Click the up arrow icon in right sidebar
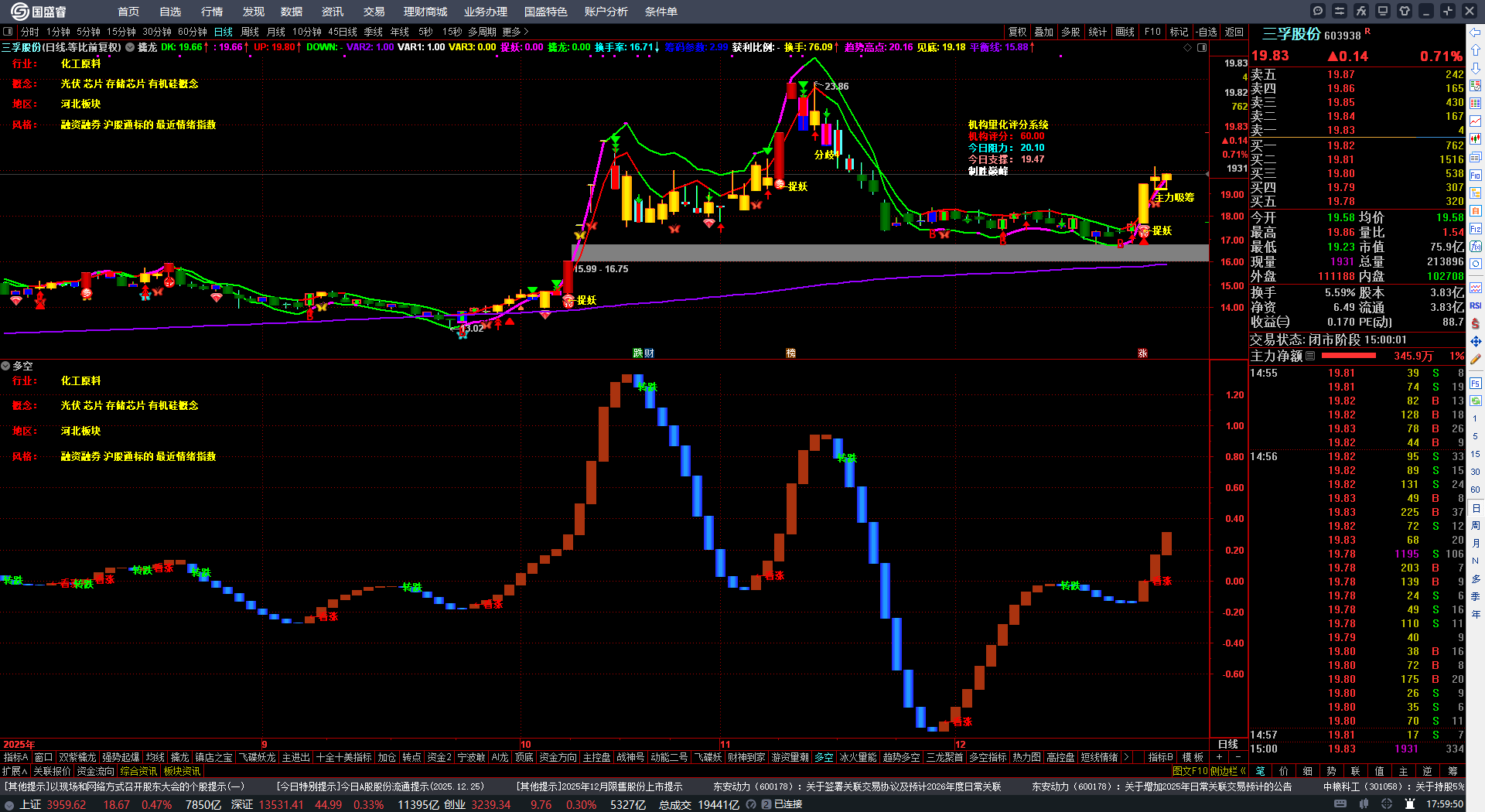Screen dimensions: 1485x812 pos(1476,50)
